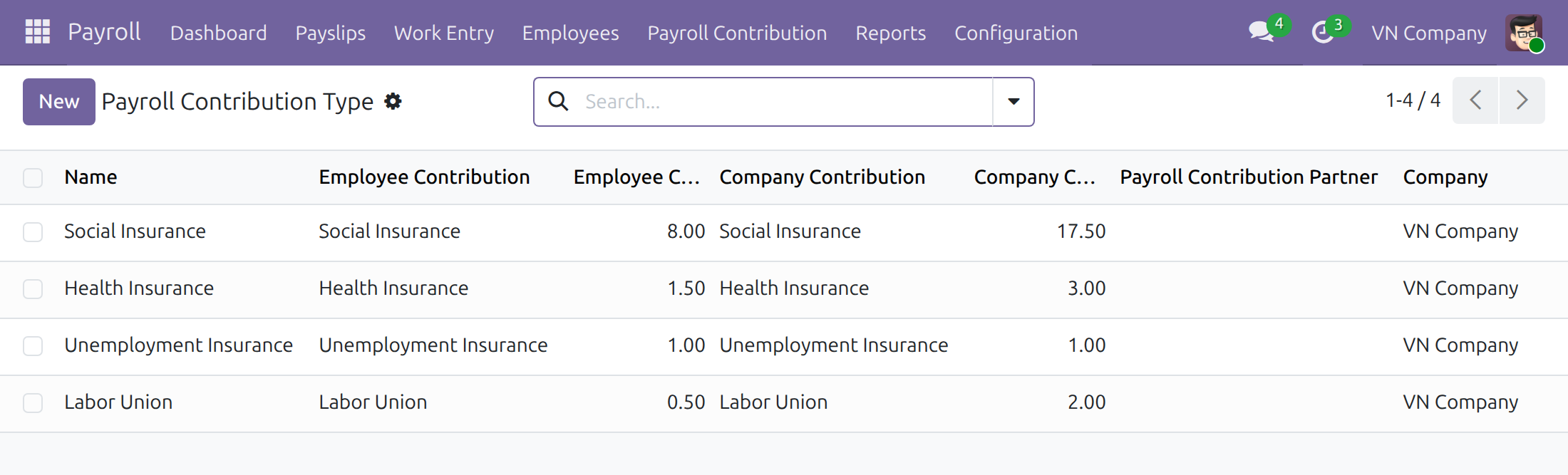Screen dimensions: 1568x475
Task: Open the Work Entry menu
Action: coord(443,33)
